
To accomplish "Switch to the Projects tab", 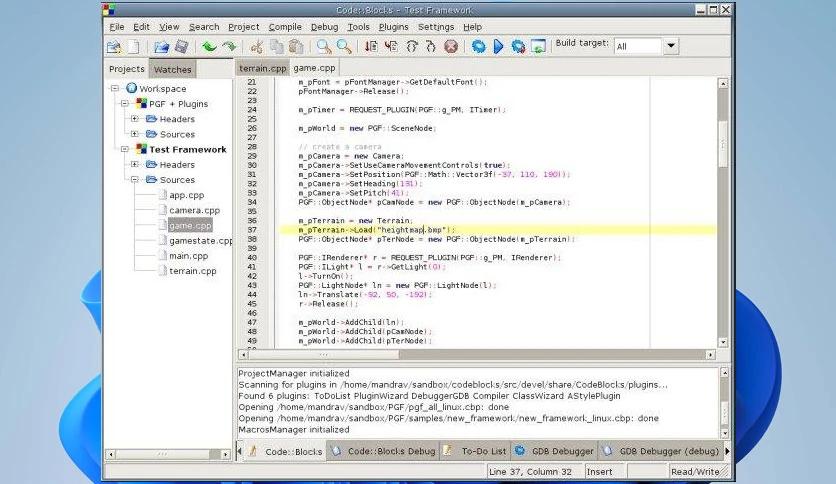I will [x=127, y=69].
